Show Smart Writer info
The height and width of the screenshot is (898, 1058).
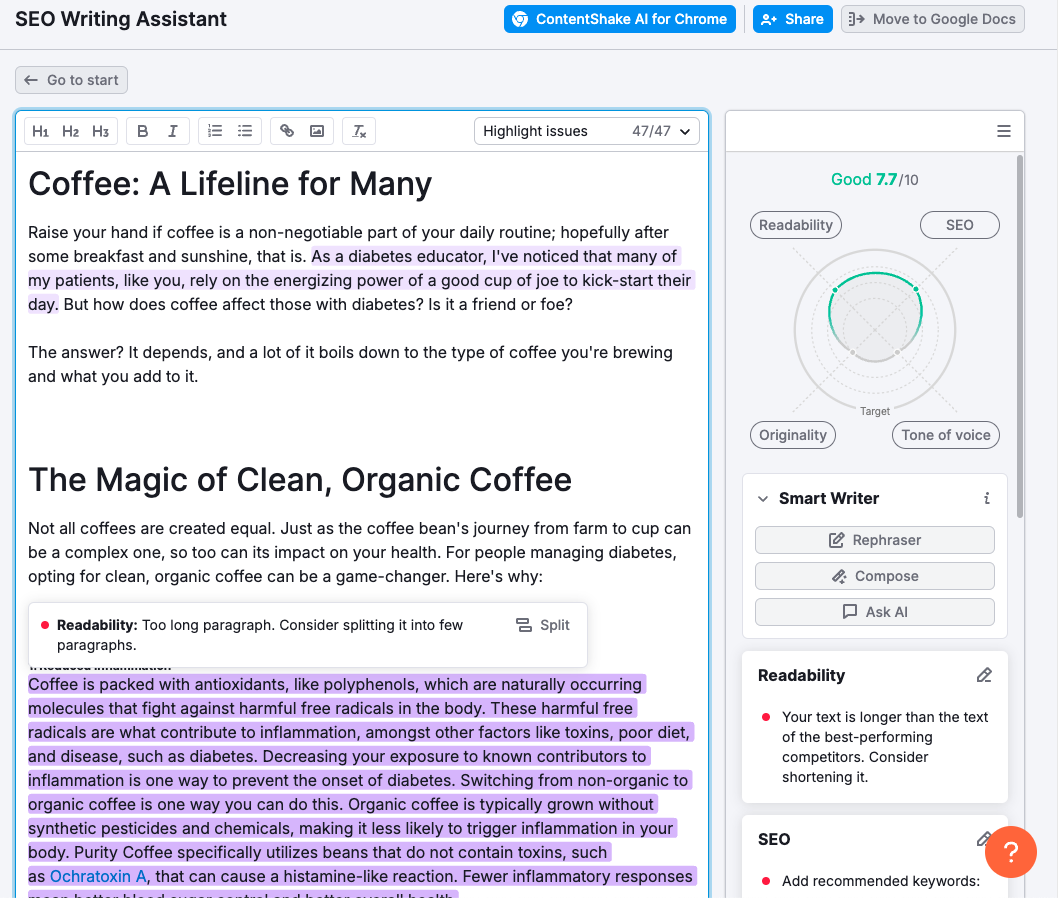[987, 498]
